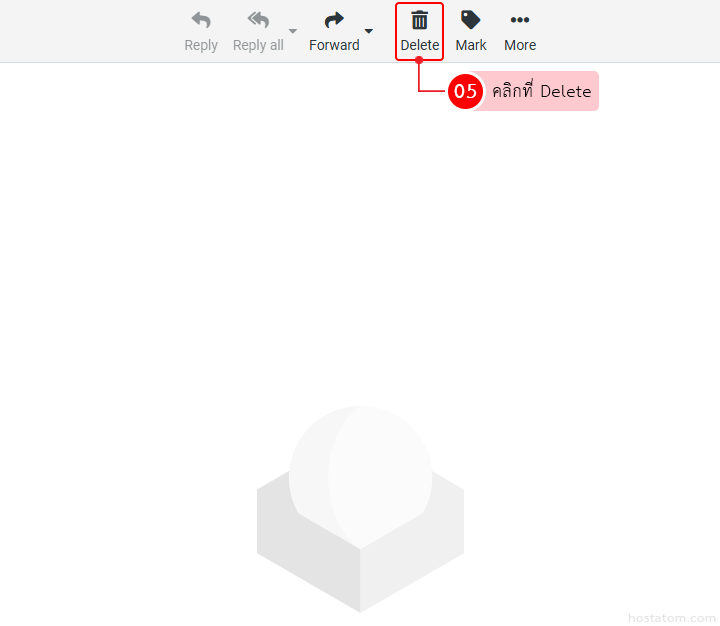Click the hostatom.com watermark text
The width and height of the screenshot is (720, 626).
pyautogui.click(x=672, y=618)
